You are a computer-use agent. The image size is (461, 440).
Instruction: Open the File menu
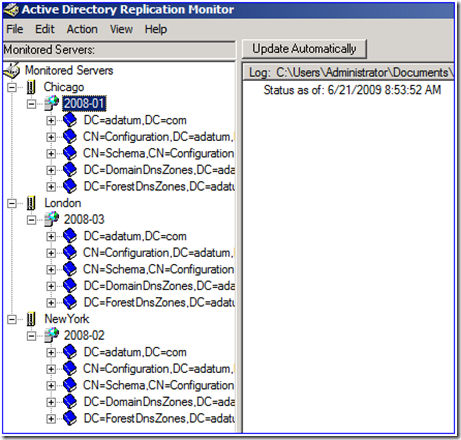(x=15, y=29)
